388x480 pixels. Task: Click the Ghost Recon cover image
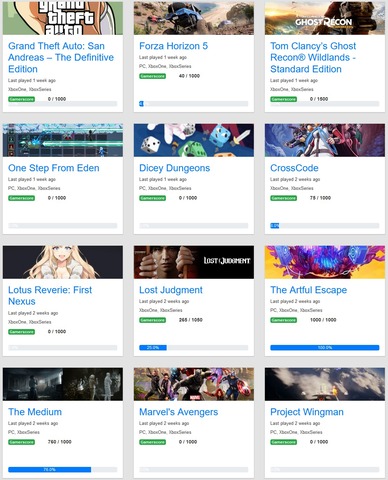pos(325,17)
